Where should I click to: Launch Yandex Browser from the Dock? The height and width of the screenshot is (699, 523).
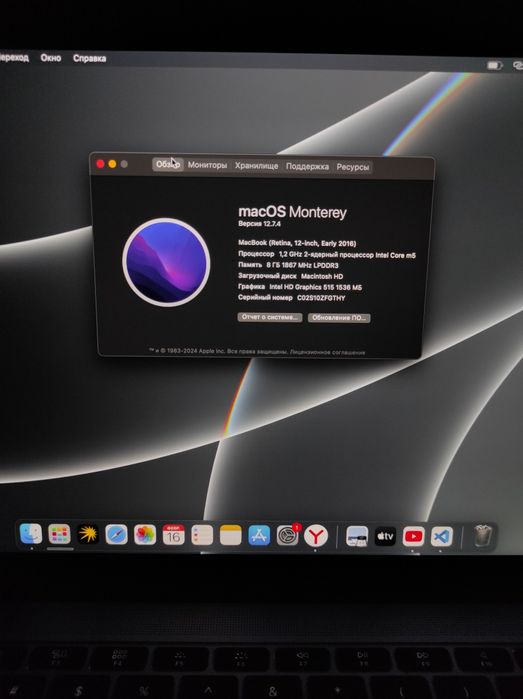coord(316,536)
